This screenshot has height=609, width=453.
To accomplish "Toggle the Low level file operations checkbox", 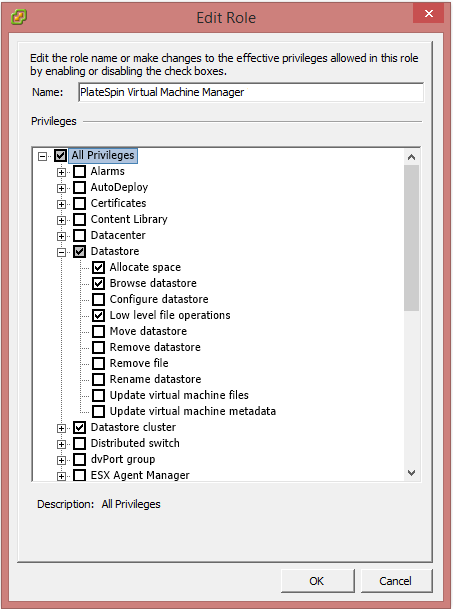I will [x=98, y=315].
